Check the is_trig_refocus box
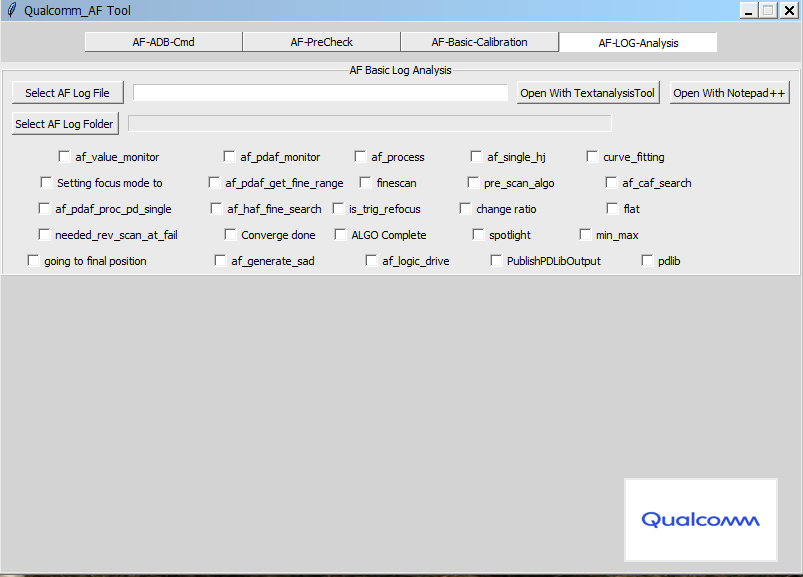Viewport: 803px width, 577px height. pyautogui.click(x=339, y=209)
